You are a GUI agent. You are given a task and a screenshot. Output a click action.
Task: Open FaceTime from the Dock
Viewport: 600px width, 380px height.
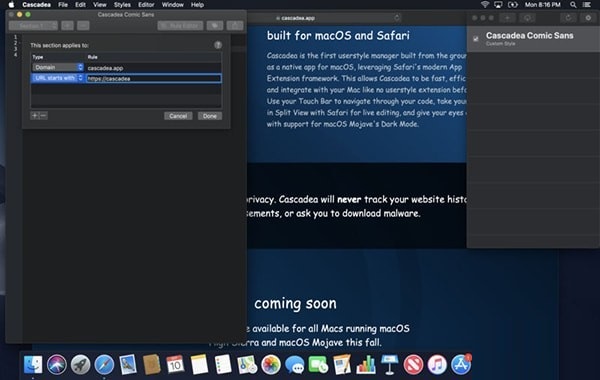point(318,364)
